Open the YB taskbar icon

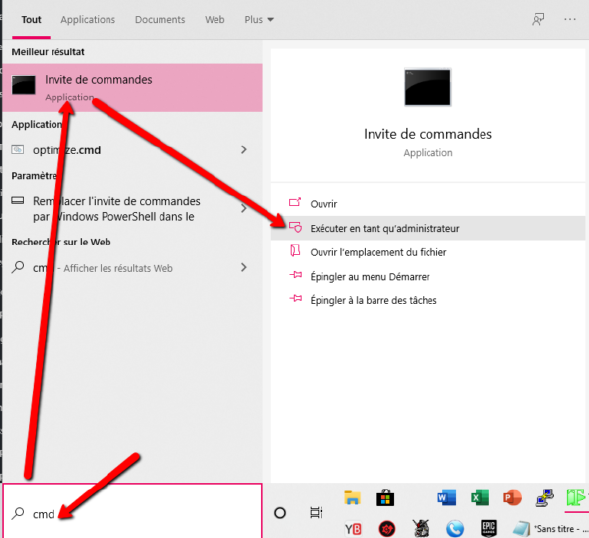353,529
